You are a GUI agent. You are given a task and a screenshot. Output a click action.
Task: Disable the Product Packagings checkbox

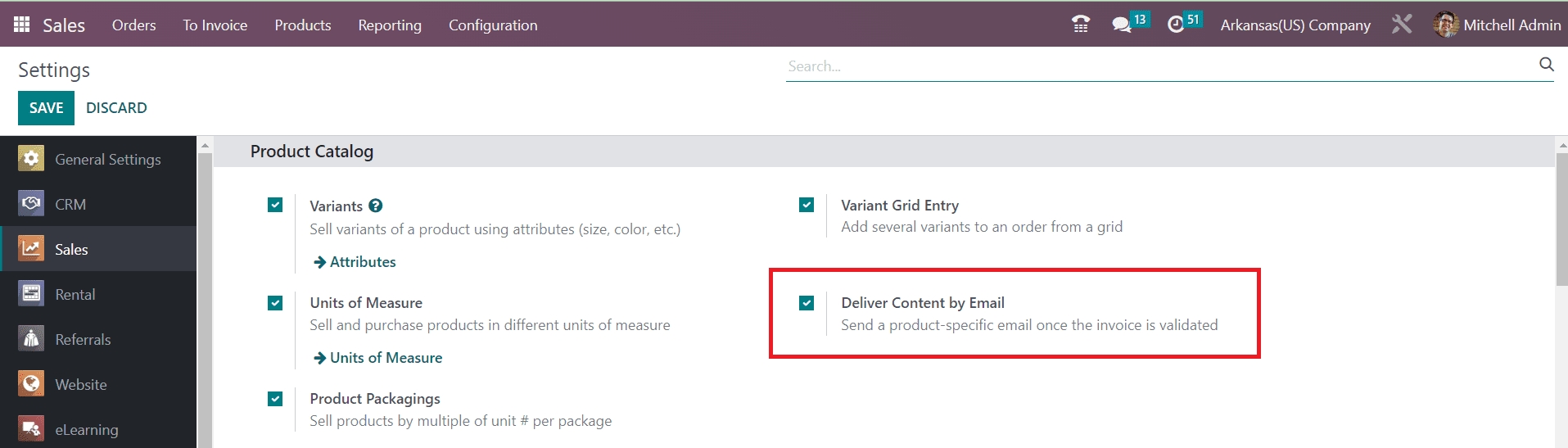(x=275, y=399)
